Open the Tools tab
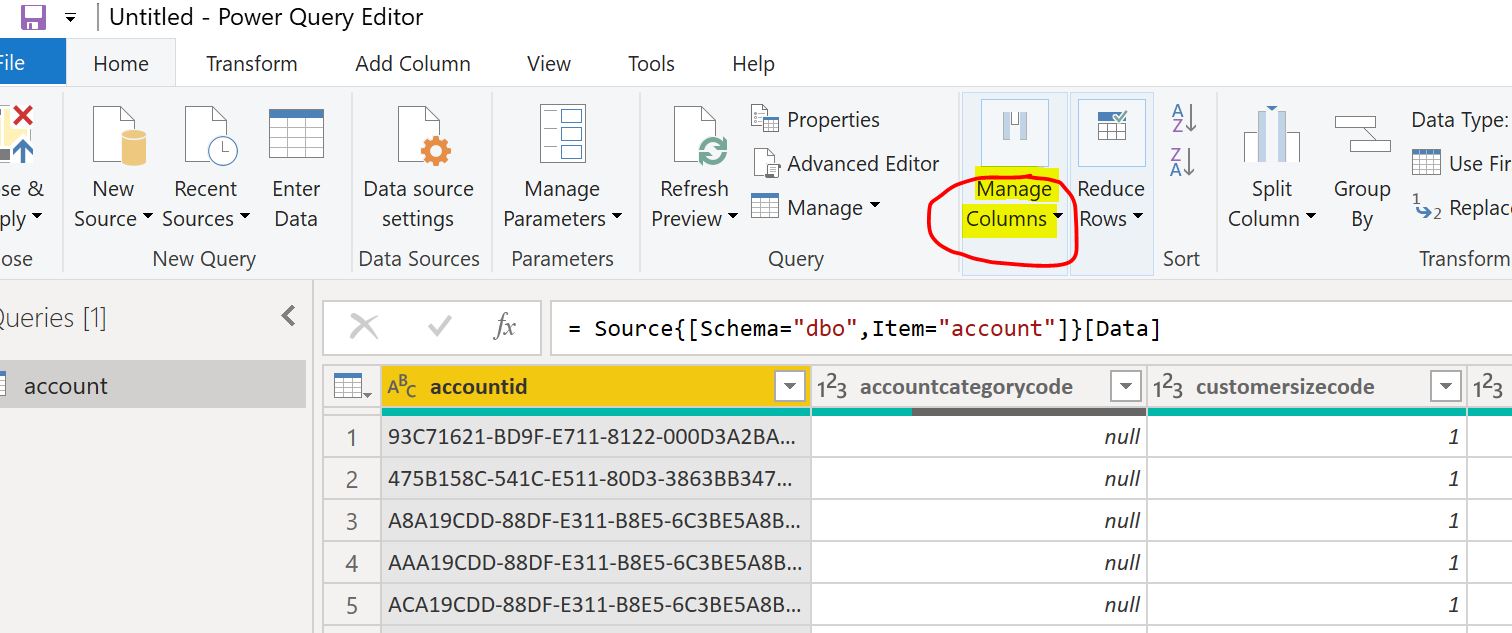1512x633 pixels. point(651,63)
